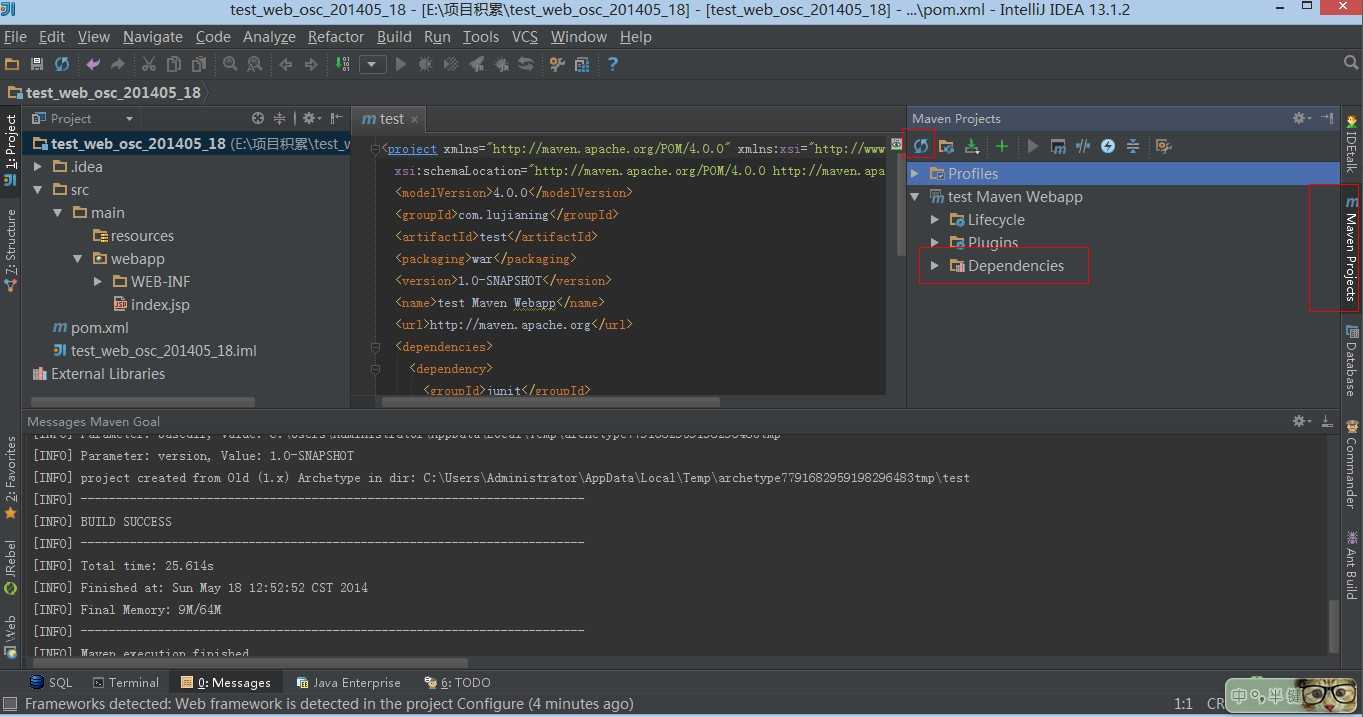Open the Refactor menu
The image size is (1363, 717).
coord(335,37)
